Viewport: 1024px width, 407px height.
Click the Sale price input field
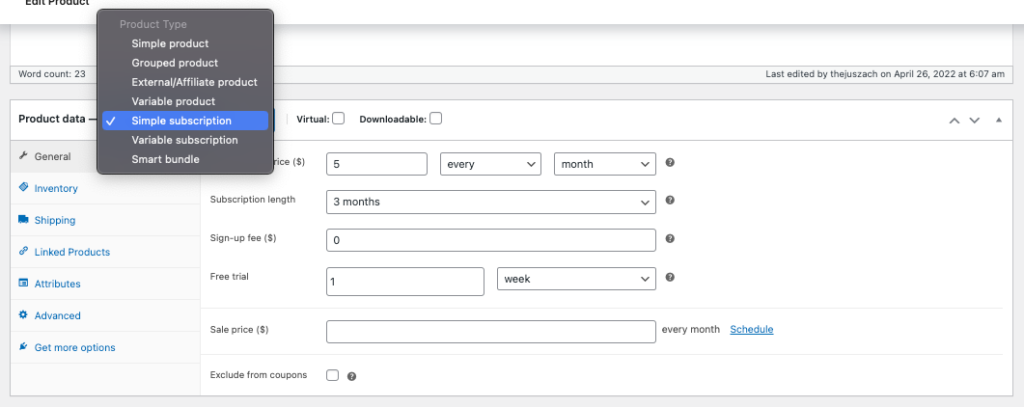pyautogui.click(x=491, y=331)
